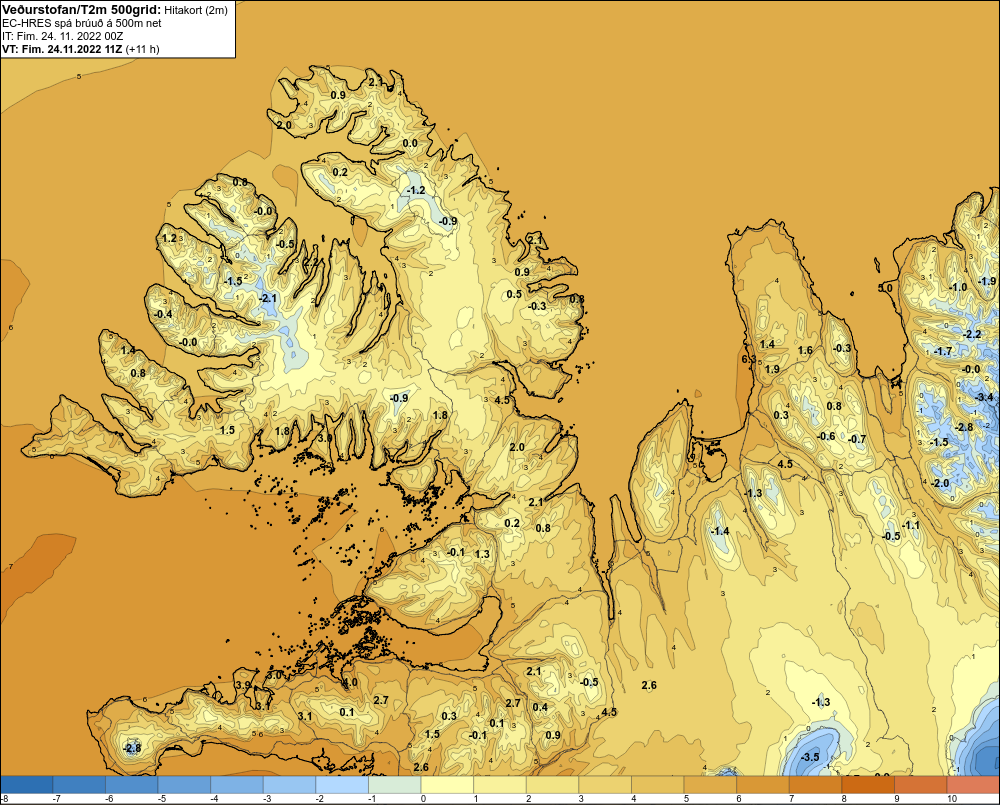Click the 4.0 temperature value on map
The width and height of the screenshot is (1000, 805).
click(x=350, y=682)
